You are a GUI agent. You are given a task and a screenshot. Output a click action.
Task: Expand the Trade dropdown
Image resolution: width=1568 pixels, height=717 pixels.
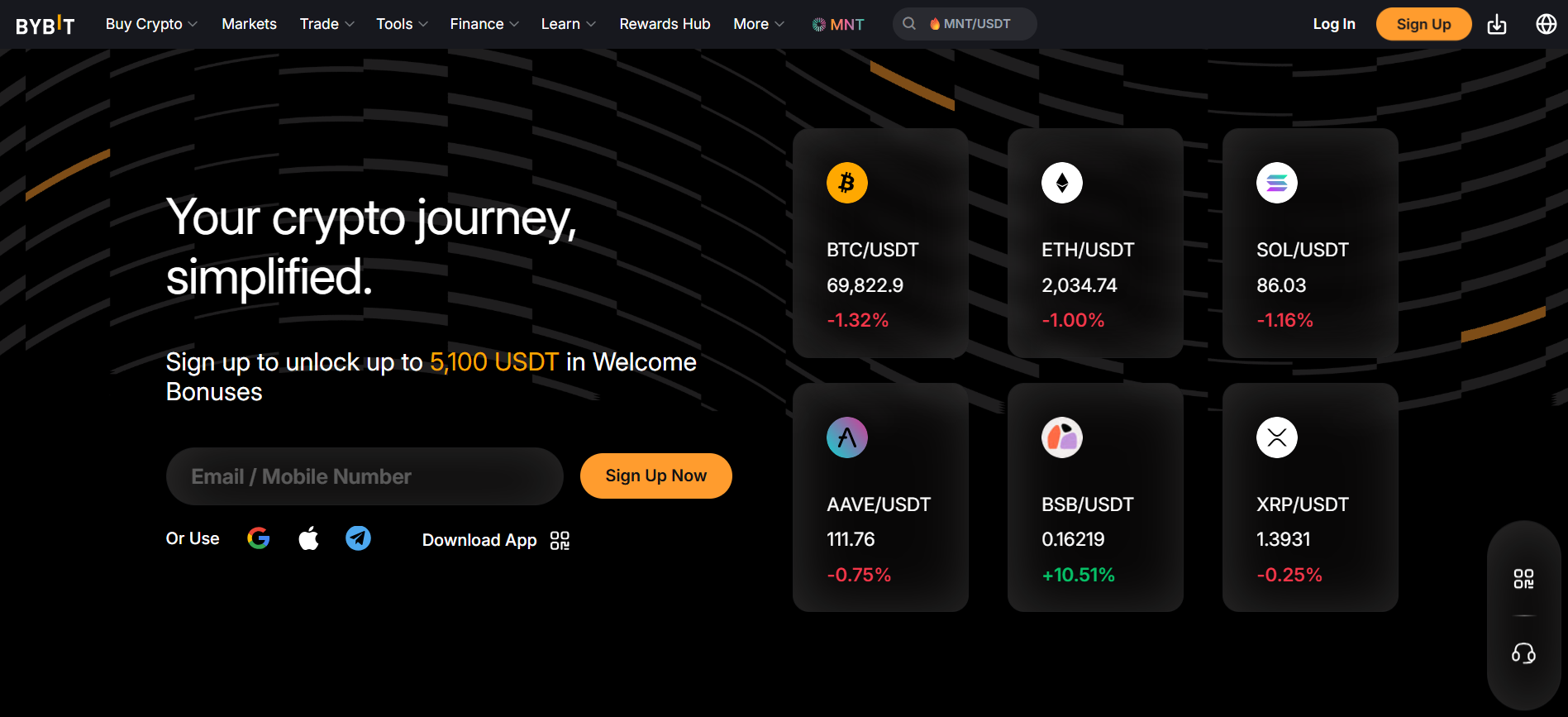point(326,24)
